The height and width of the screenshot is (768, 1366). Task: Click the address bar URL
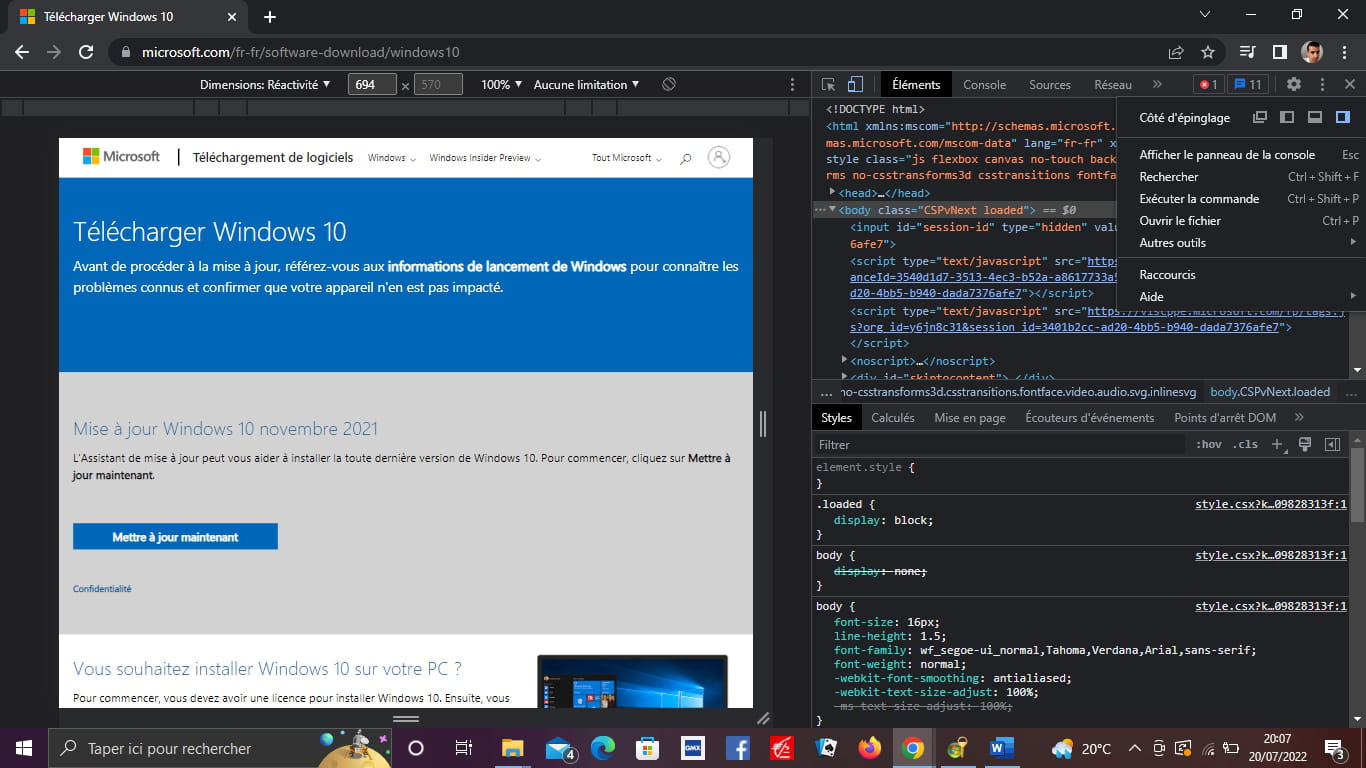(x=300, y=52)
